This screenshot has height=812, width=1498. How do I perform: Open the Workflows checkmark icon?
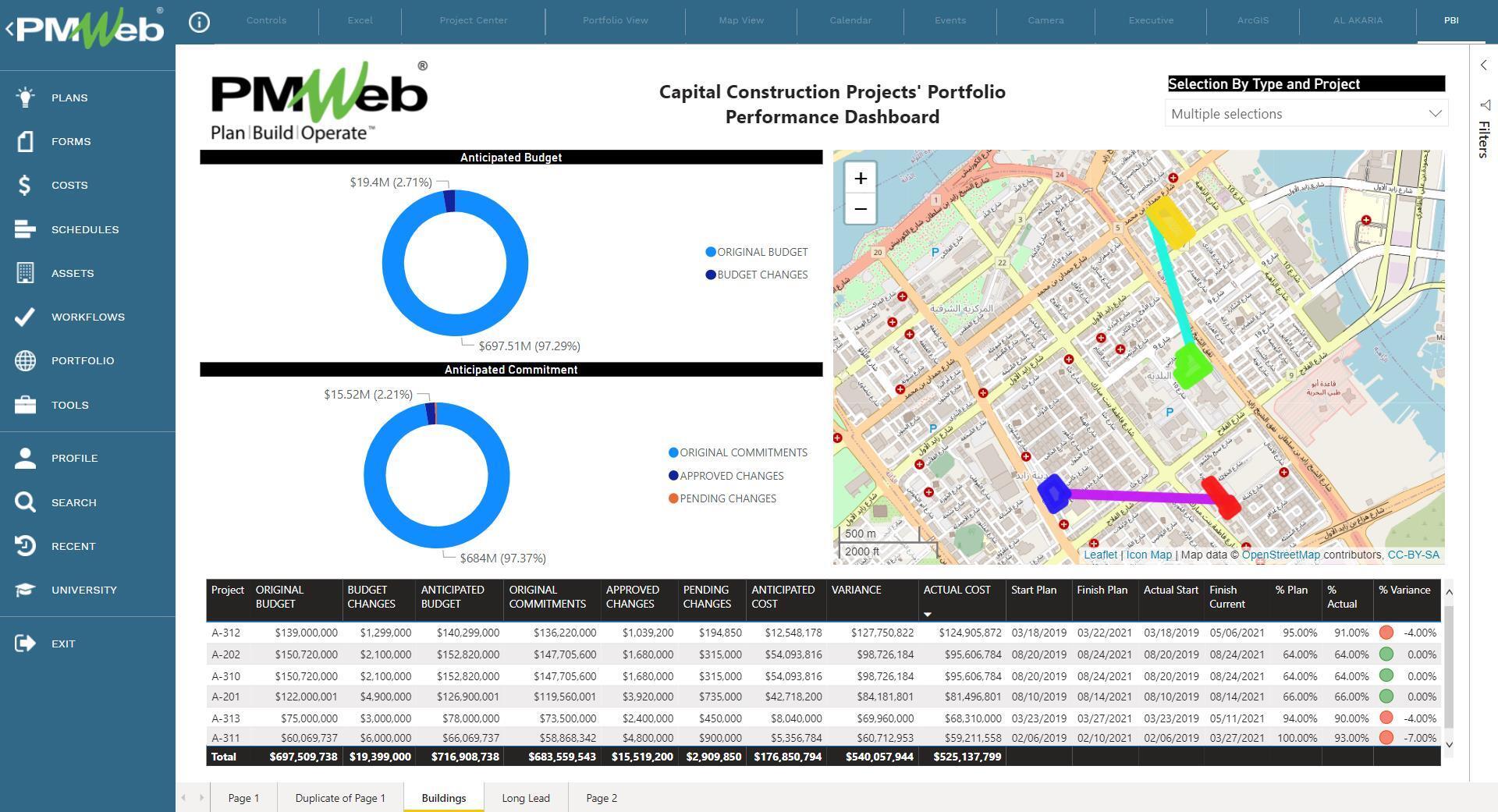[25, 317]
